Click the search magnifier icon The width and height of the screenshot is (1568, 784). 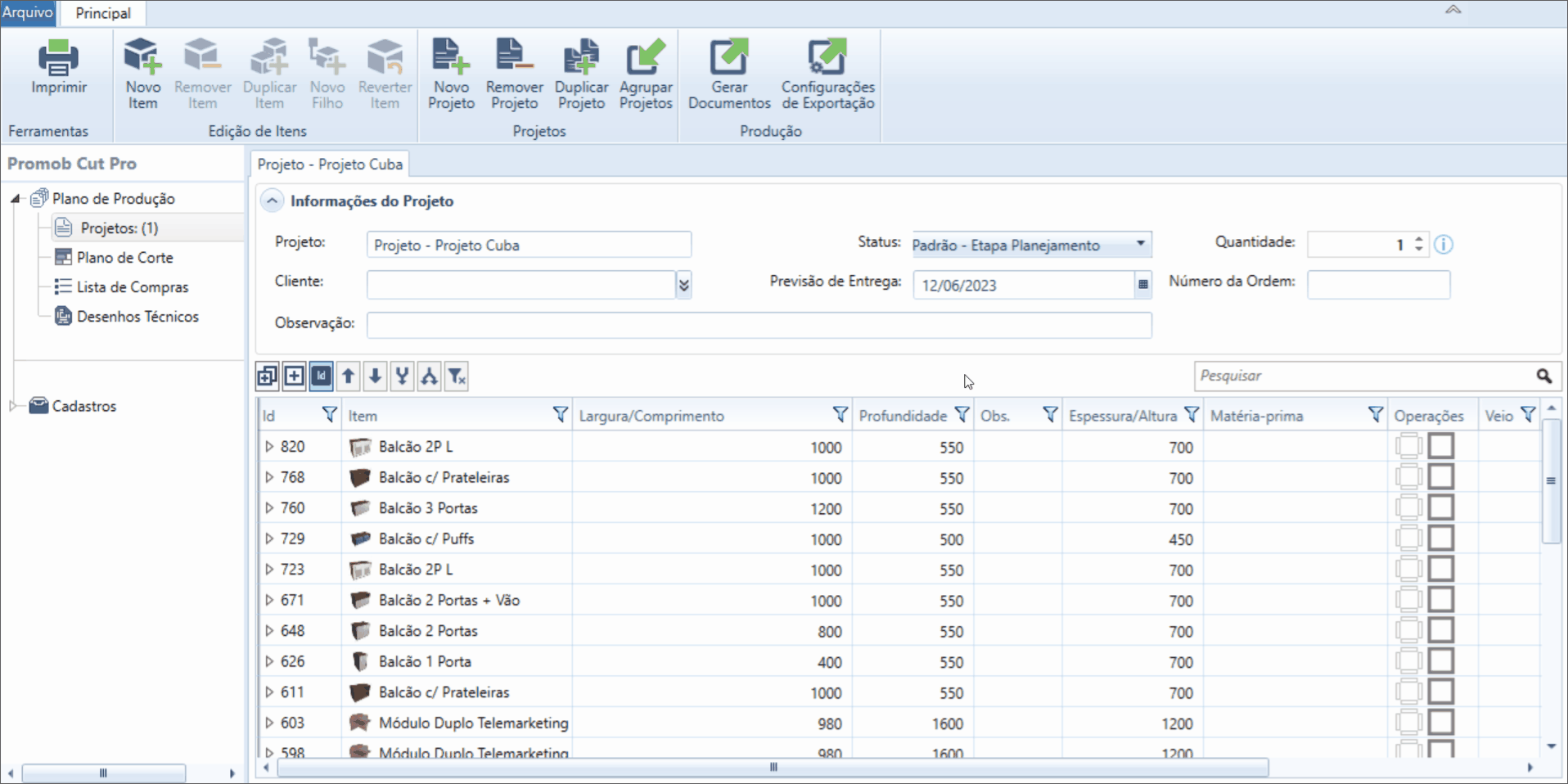pos(1543,376)
